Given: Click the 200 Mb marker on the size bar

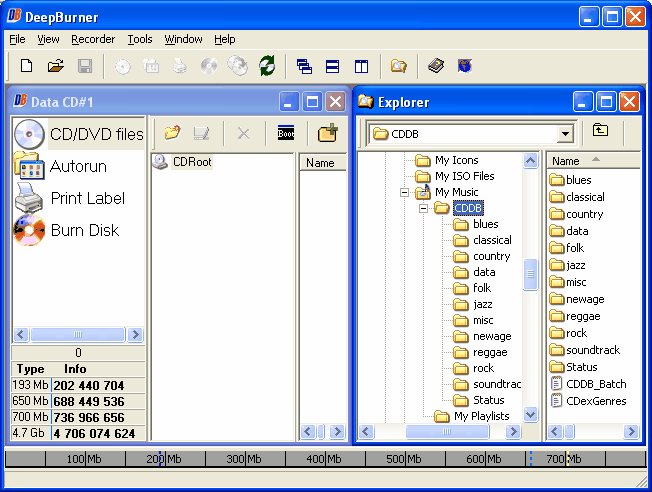Looking at the screenshot, I should [x=163, y=459].
